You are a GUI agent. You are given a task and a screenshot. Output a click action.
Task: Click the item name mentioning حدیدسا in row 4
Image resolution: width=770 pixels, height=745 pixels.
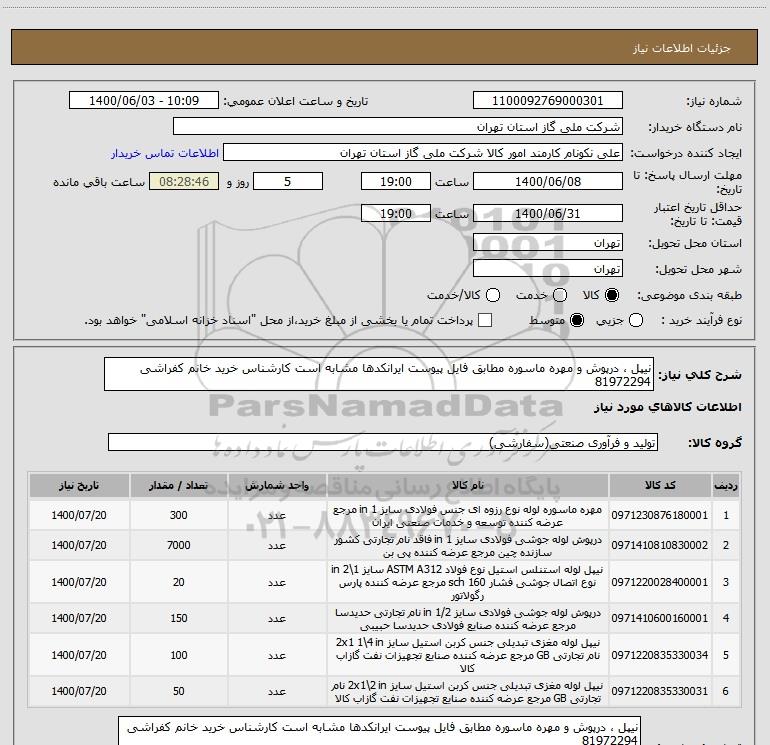pos(468,619)
